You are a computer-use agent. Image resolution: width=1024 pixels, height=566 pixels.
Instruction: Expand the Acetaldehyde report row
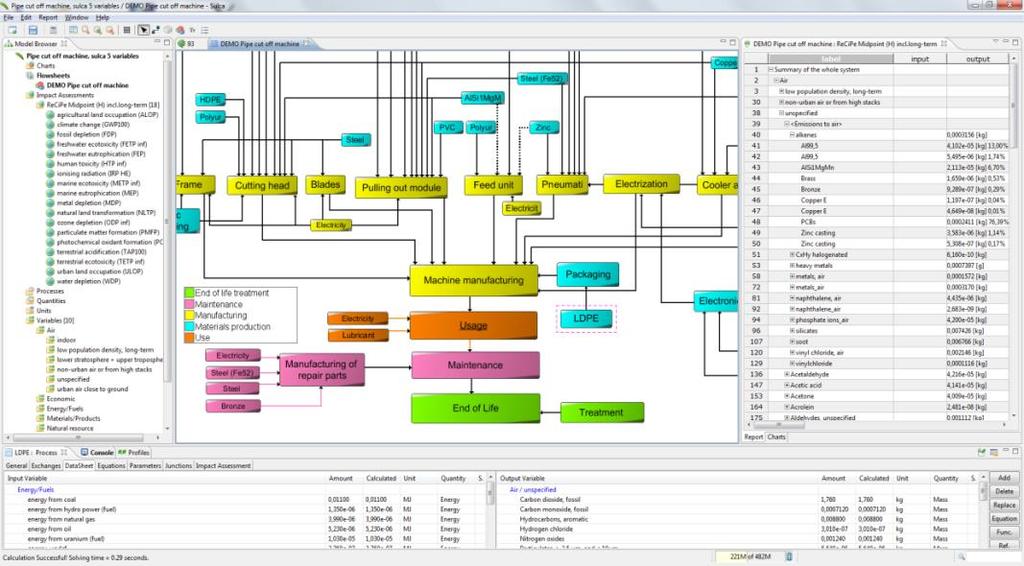point(787,374)
